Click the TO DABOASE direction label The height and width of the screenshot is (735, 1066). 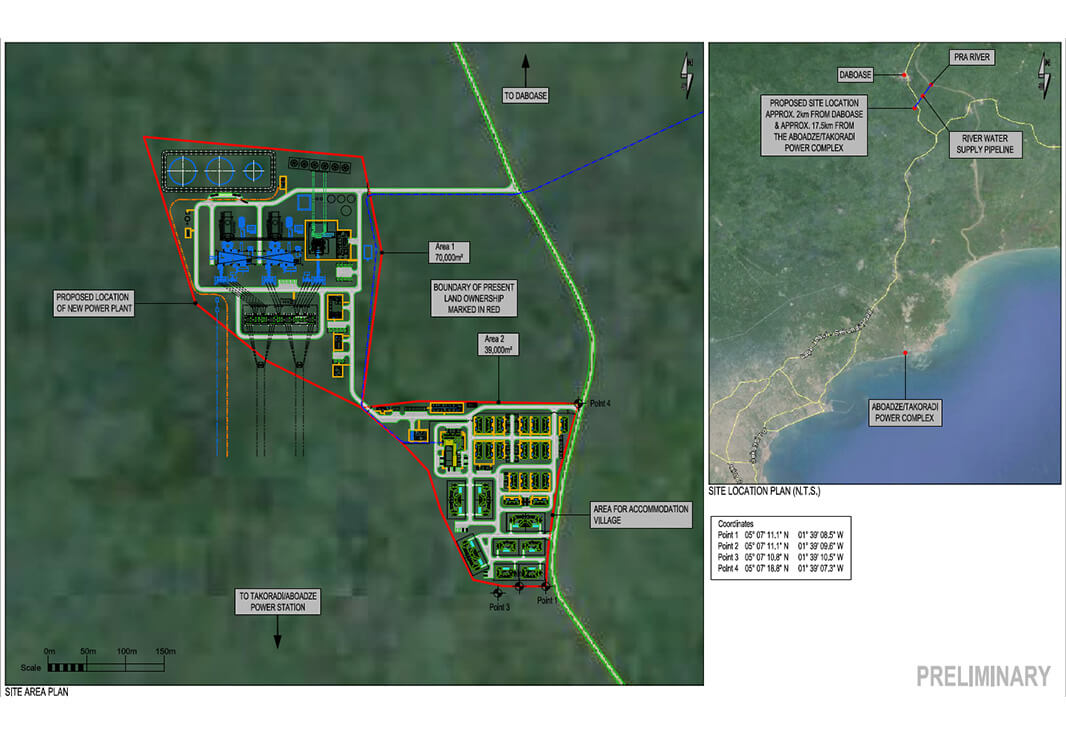pos(526,94)
